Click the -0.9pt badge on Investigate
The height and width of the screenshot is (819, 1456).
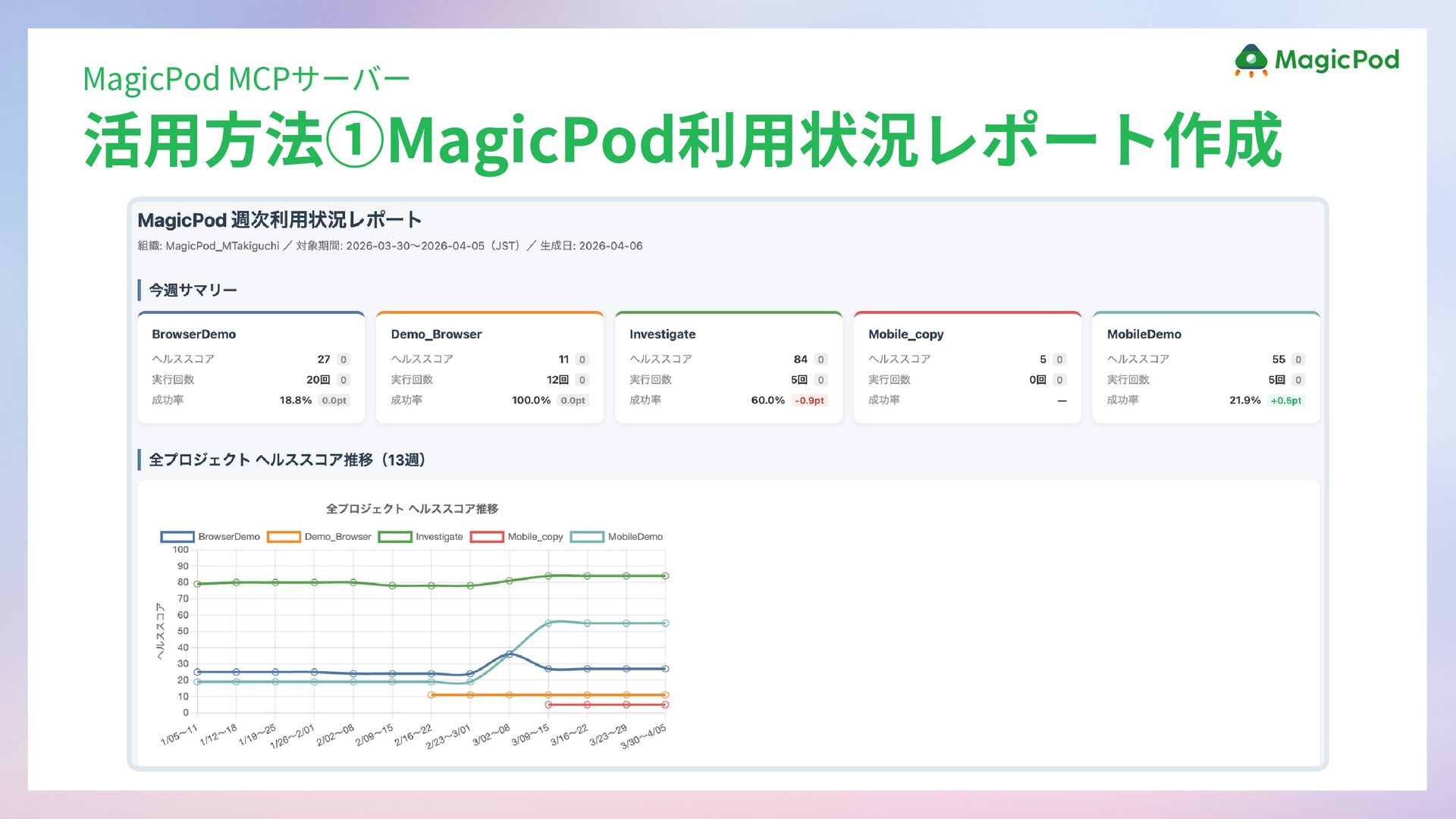click(809, 400)
